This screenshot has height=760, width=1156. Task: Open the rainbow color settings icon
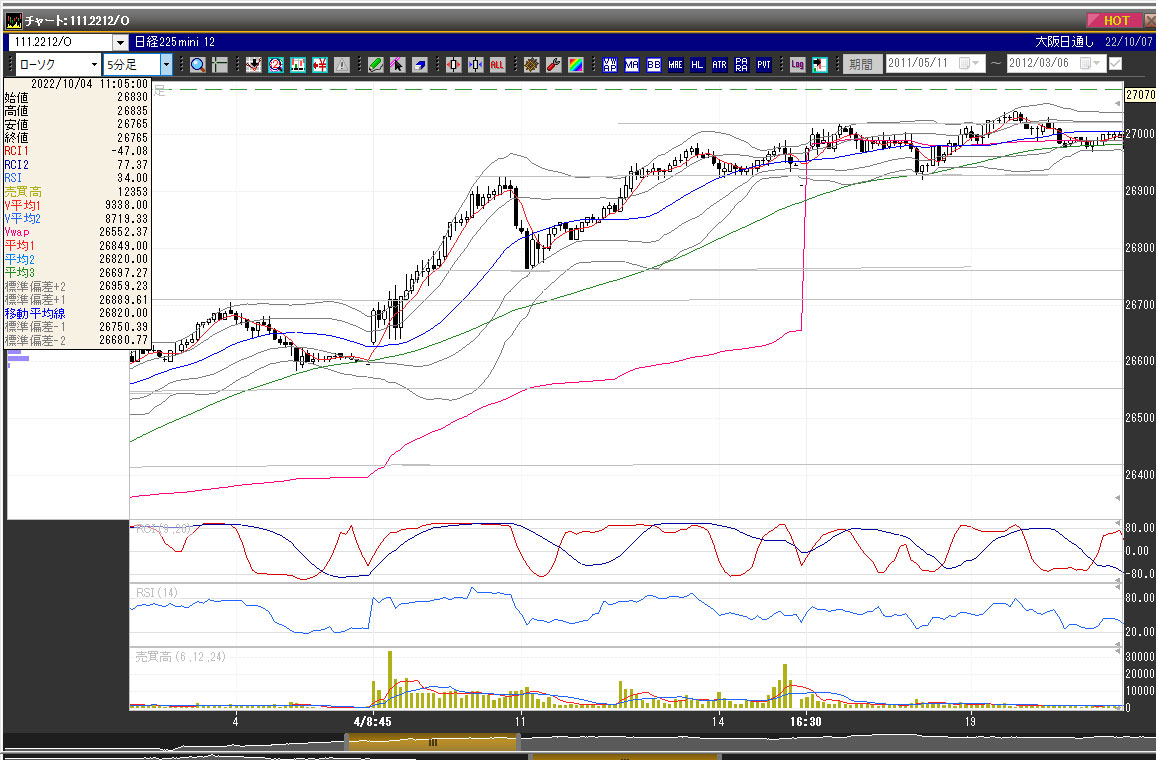[x=576, y=65]
